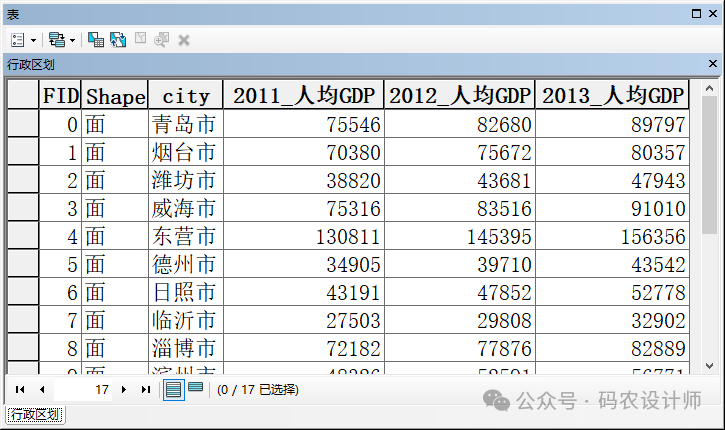The height and width of the screenshot is (430, 725).
Task: Open the Table Options menu icon
Action: 18,40
